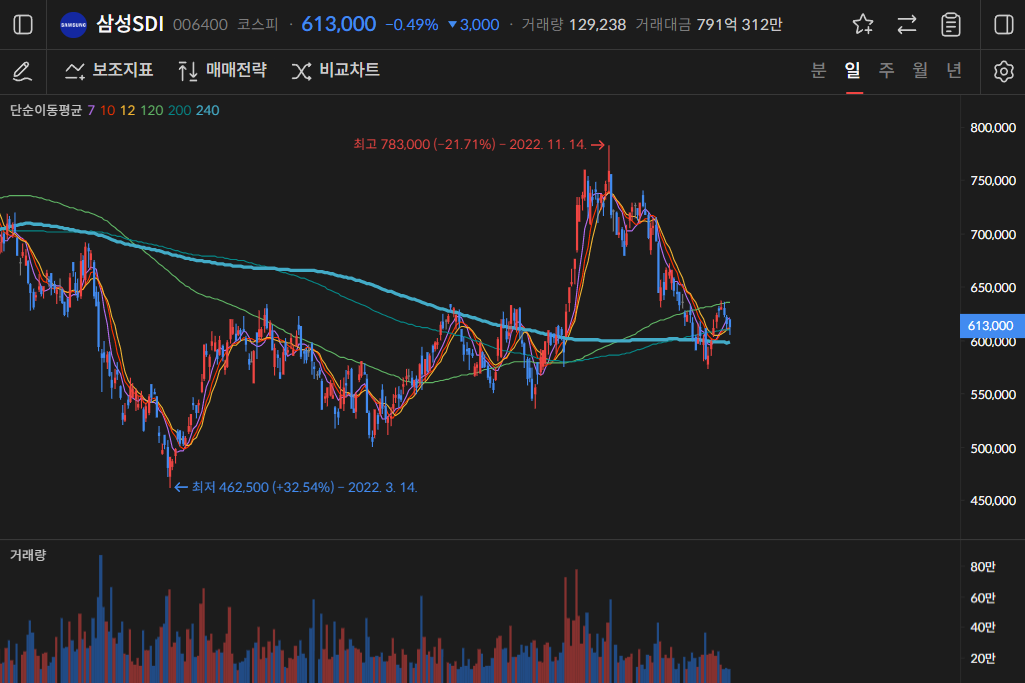1025x683 pixels.
Task: Select moving average period 7
Action: 91,110
